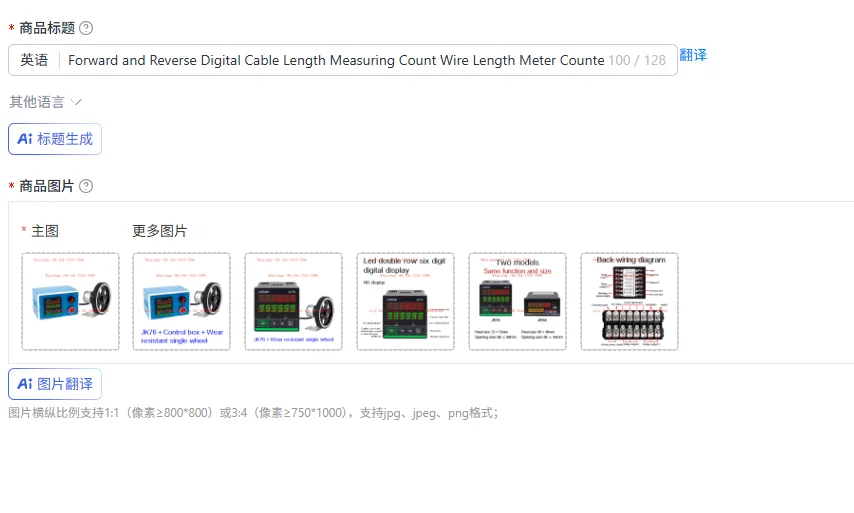Click the AI 标题生成 button
This screenshot has height=513, width=854.
pos(55,139)
